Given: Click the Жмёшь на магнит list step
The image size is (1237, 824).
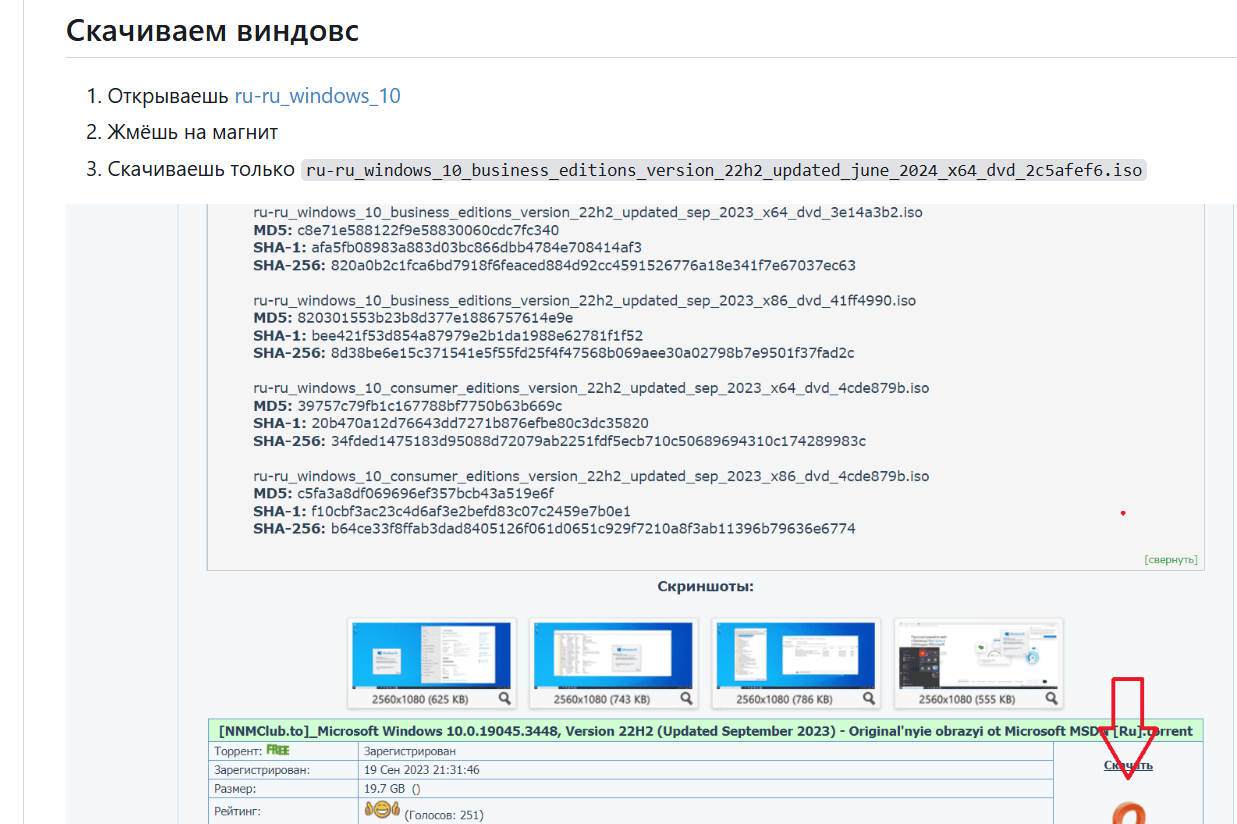Looking at the screenshot, I should pyautogui.click(x=193, y=132).
